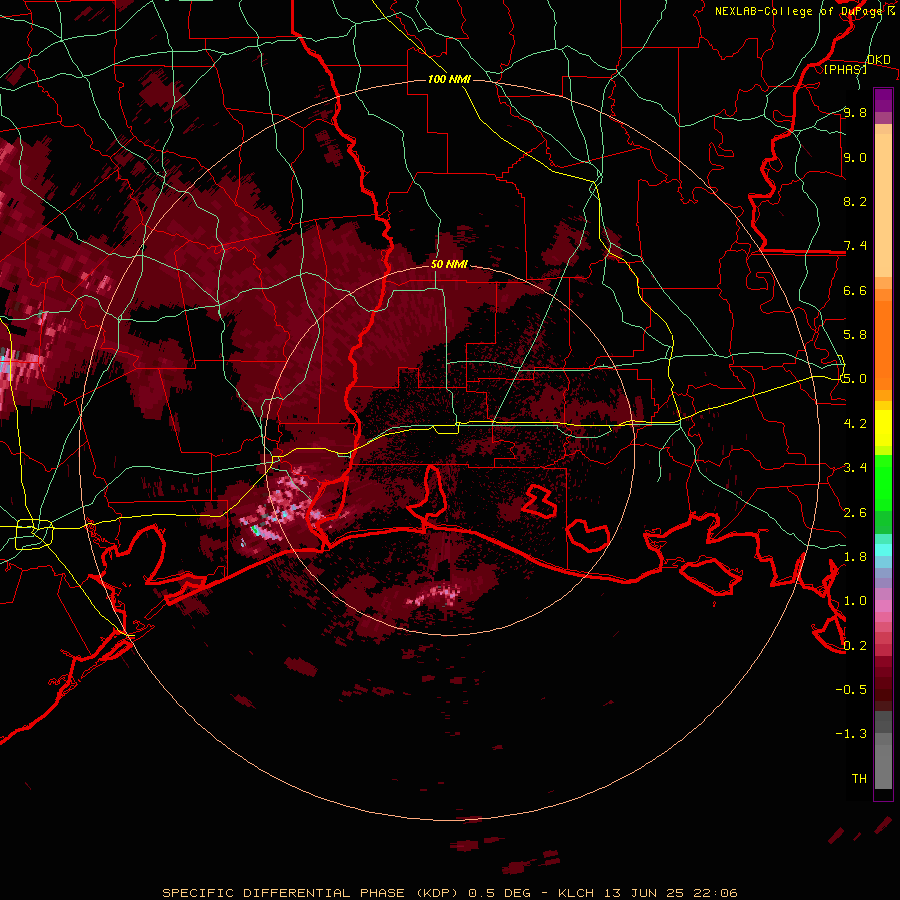Image resolution: width=900 pixels, height=900 pixels.
Task: Click the 9.8 value on the color scale
Action: click(855, 112)
